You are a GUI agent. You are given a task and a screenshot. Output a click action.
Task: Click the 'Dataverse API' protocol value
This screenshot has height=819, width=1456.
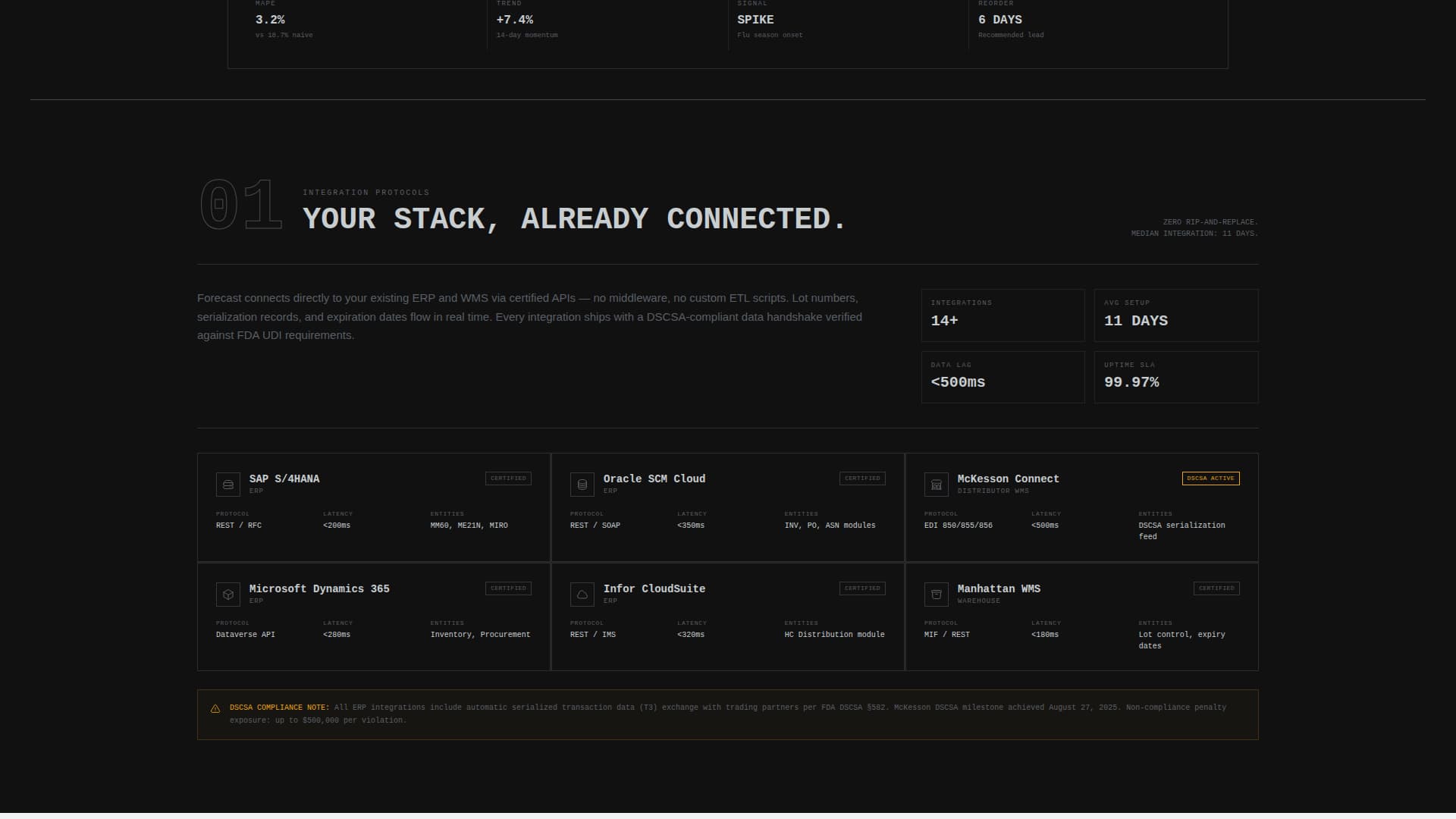tap(246, 635)
